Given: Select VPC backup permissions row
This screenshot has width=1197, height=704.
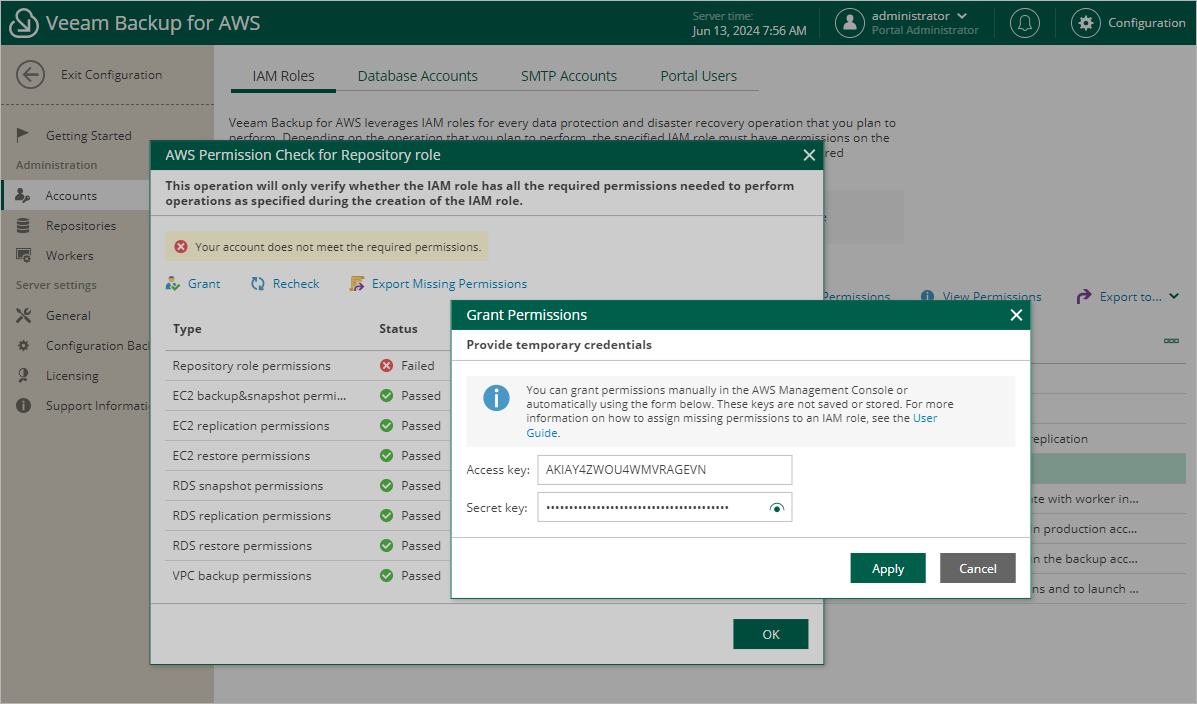Looking at the screenshot, I should [x=308, y=575].
